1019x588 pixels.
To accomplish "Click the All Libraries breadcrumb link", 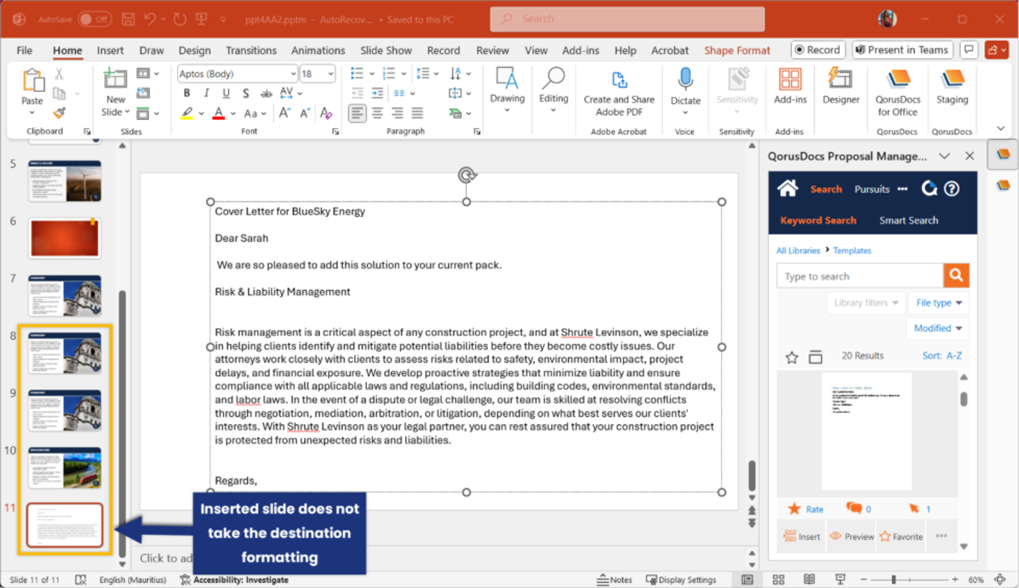I will (798, 250).
